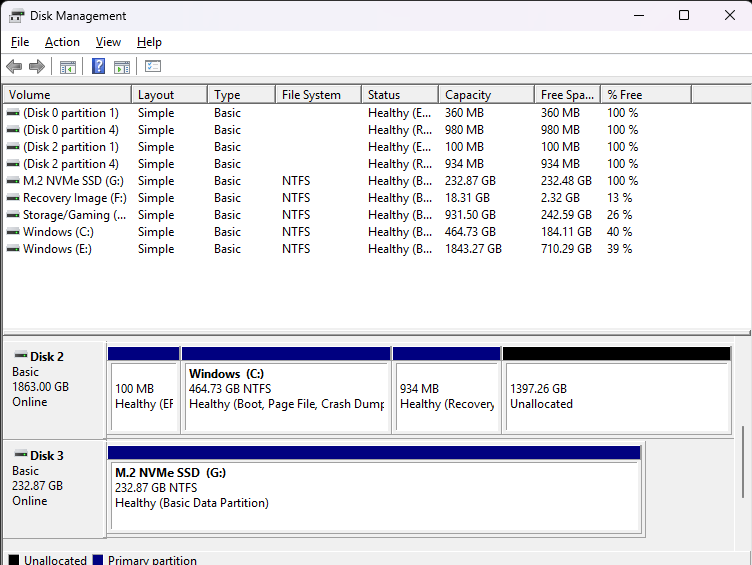The height and width of the screenshot is (565, 752).
Task: Click the '710.29 GB' free space cell
Action: click(566, 249)
